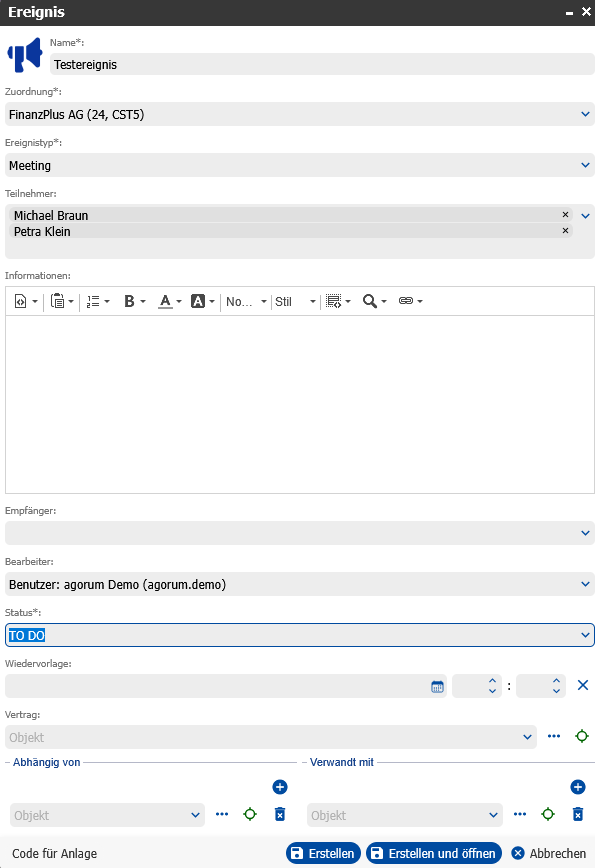Viewport: 595px width, 868px height.
Task: Open the paste clipboard options
Action: click(x=58, y=301)
